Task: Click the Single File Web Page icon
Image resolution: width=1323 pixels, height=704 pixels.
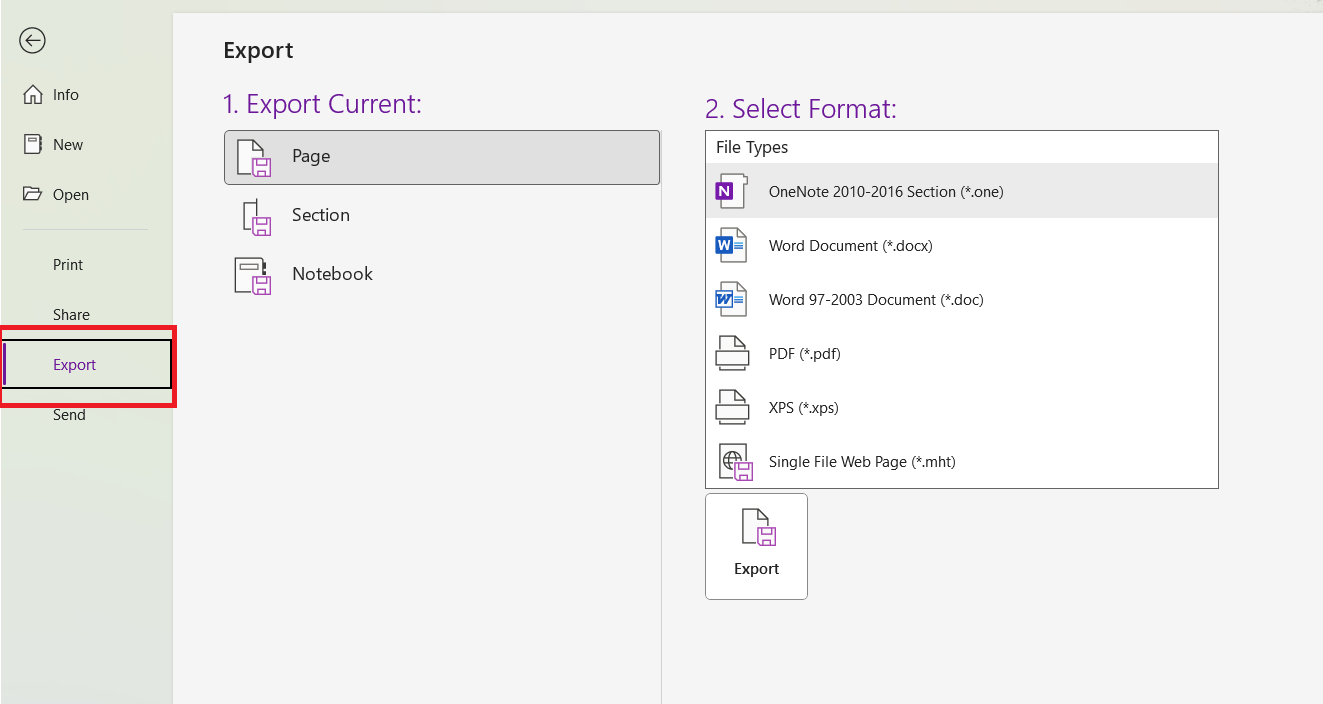Action: point(735,460)
